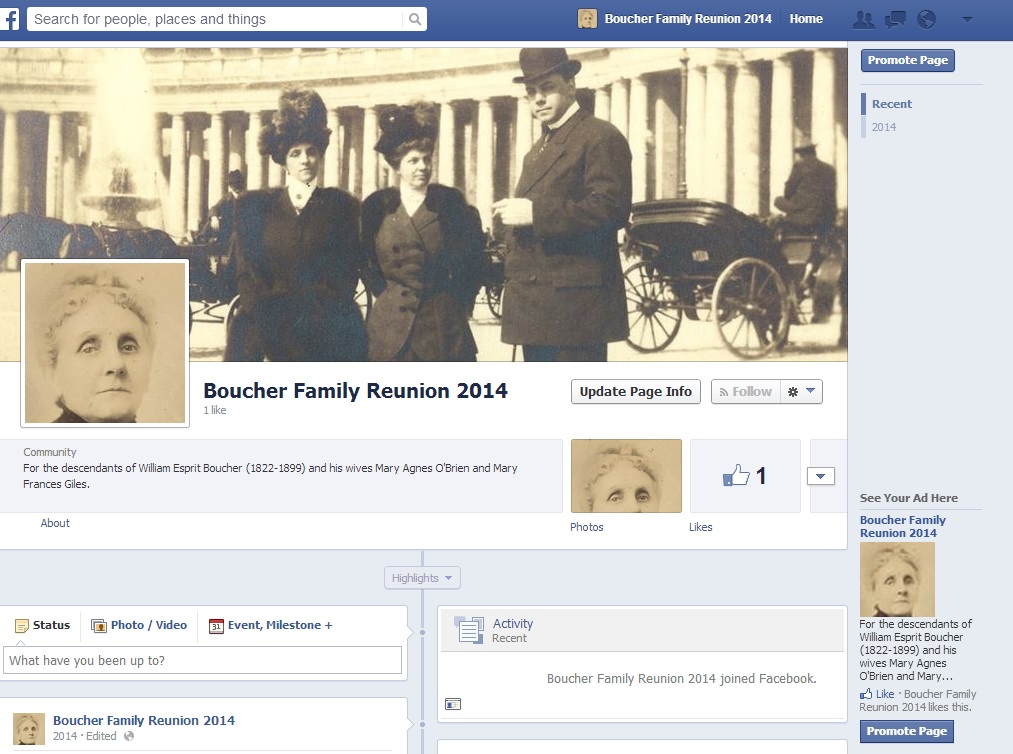Click the Facebook logo icon

point(10,19)
